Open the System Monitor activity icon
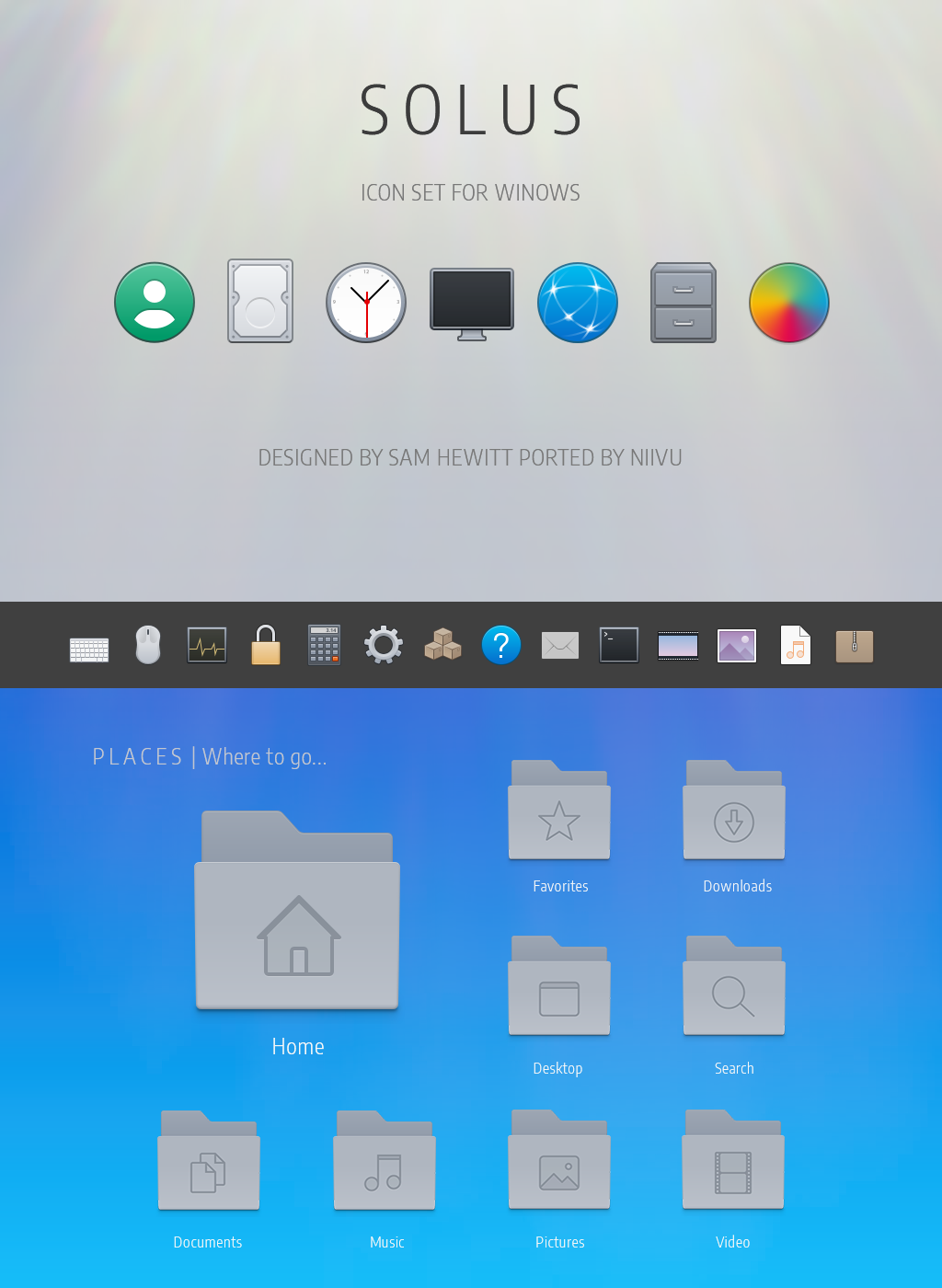This screenshot has width=942, height=1288. click(206, 645)
